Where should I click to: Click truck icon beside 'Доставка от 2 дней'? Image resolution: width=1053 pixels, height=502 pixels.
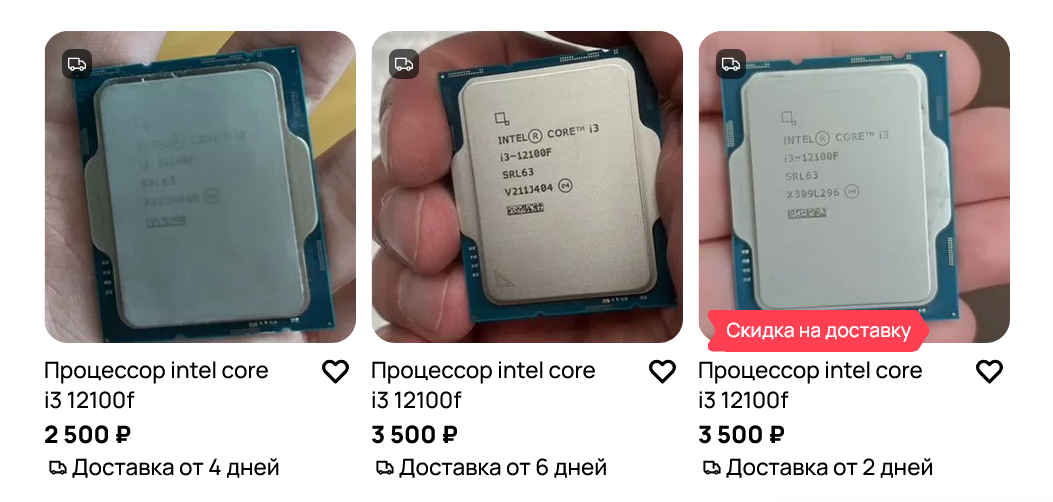click(711, 468)
